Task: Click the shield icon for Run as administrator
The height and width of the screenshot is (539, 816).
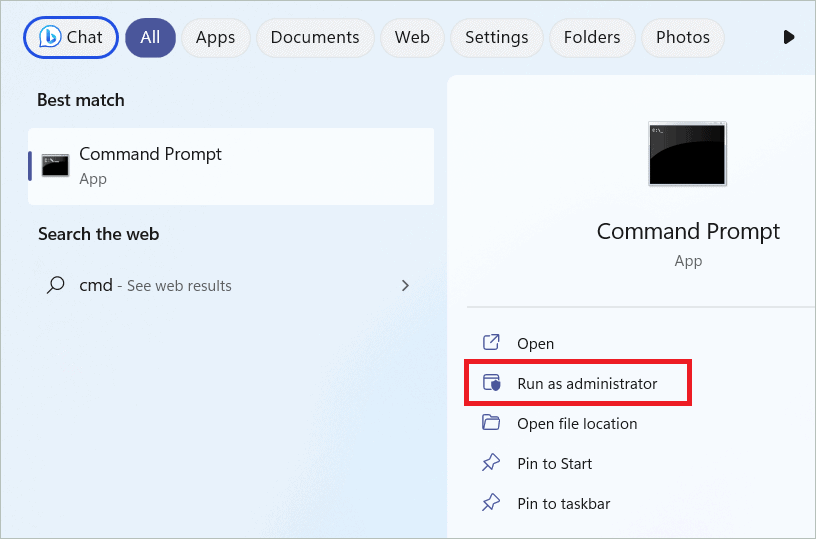Action: (x=491, y=382)
